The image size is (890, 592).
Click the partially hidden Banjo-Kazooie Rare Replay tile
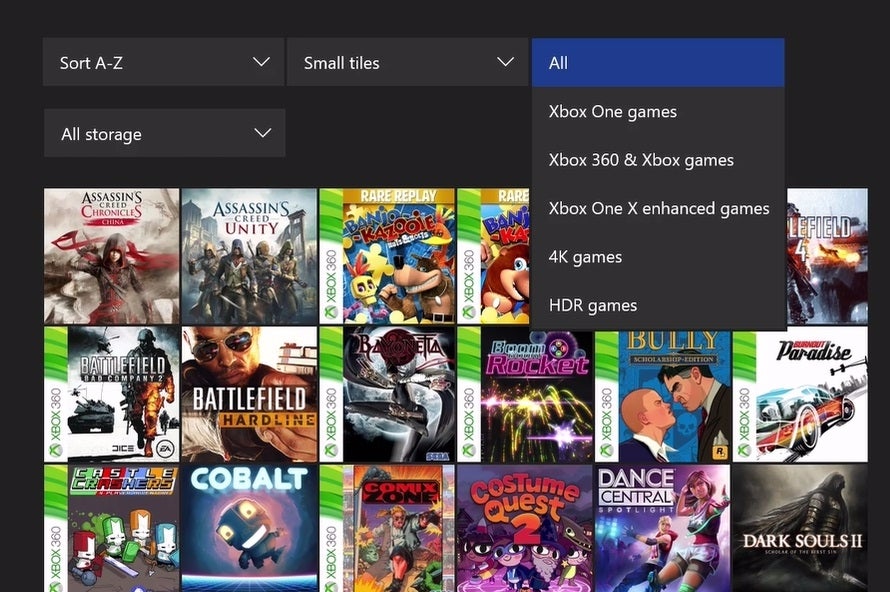[x=494, y=256]
